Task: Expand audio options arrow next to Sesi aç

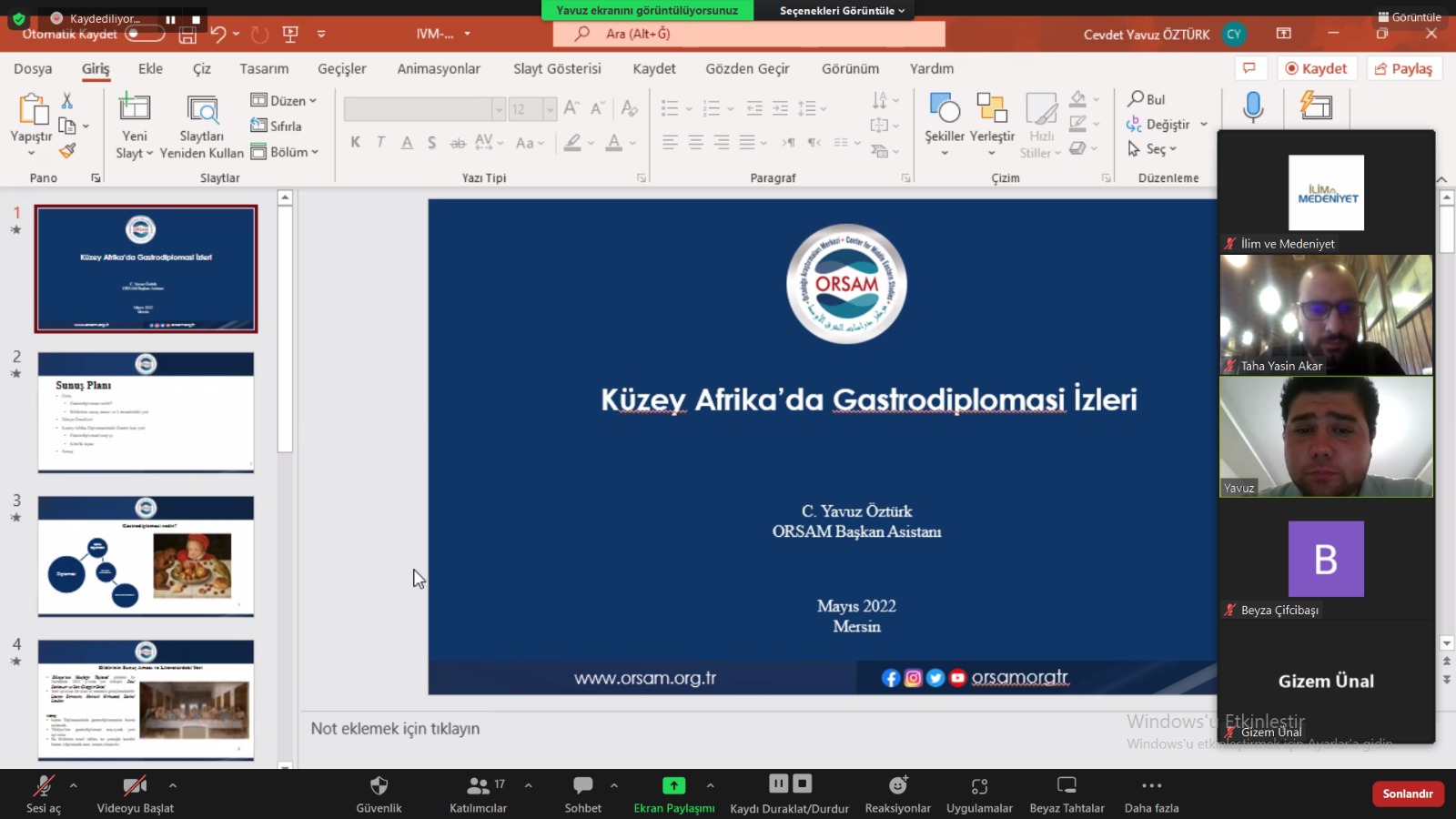Action: [x=74, y=784]
